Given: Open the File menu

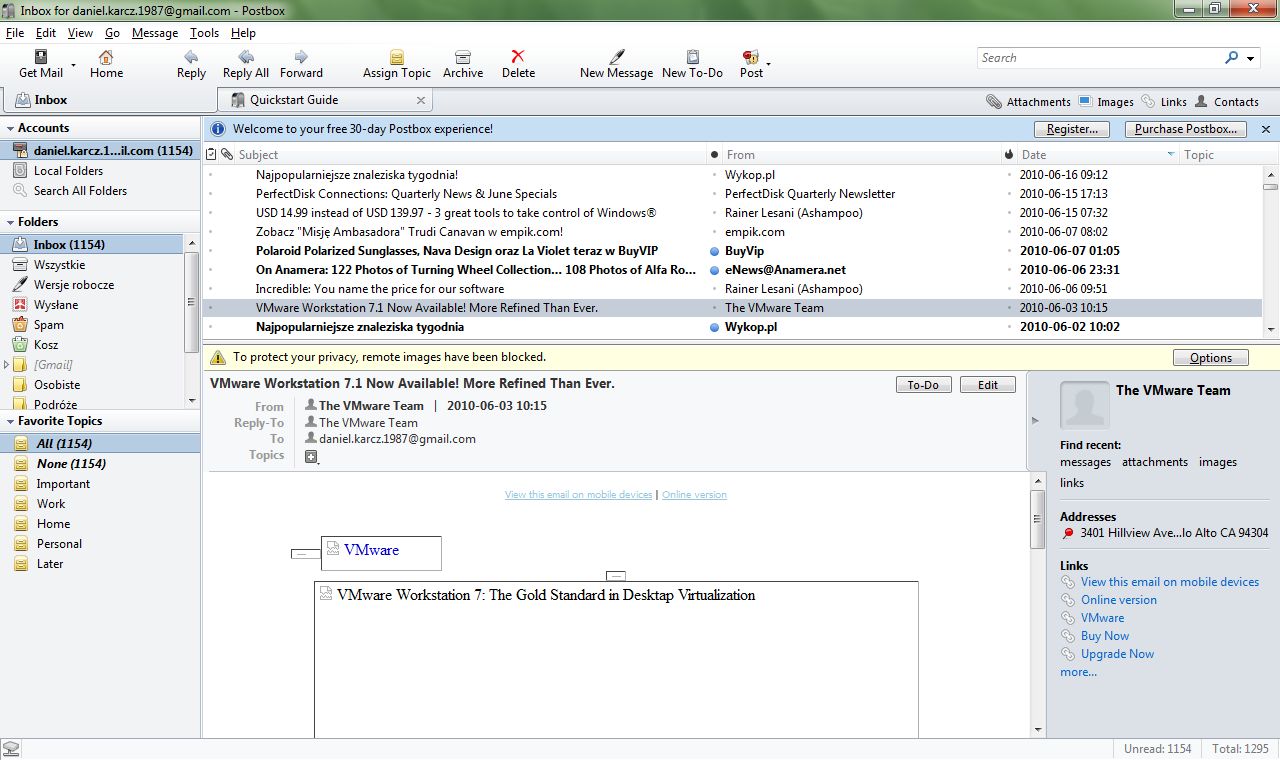Looking at the screenshot, I should click(x=15, y=33).
